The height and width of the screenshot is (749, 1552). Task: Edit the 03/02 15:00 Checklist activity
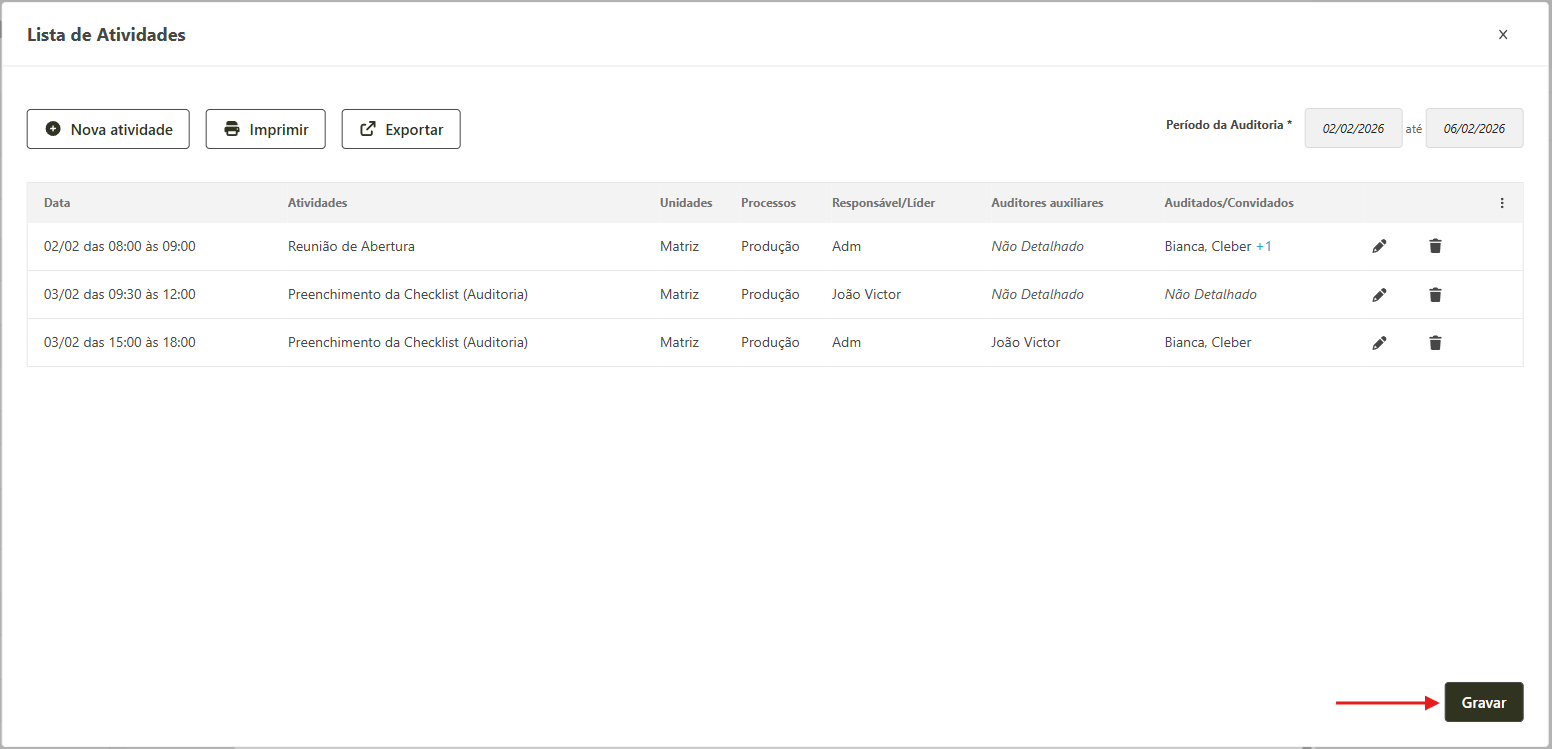[1379, 342]
